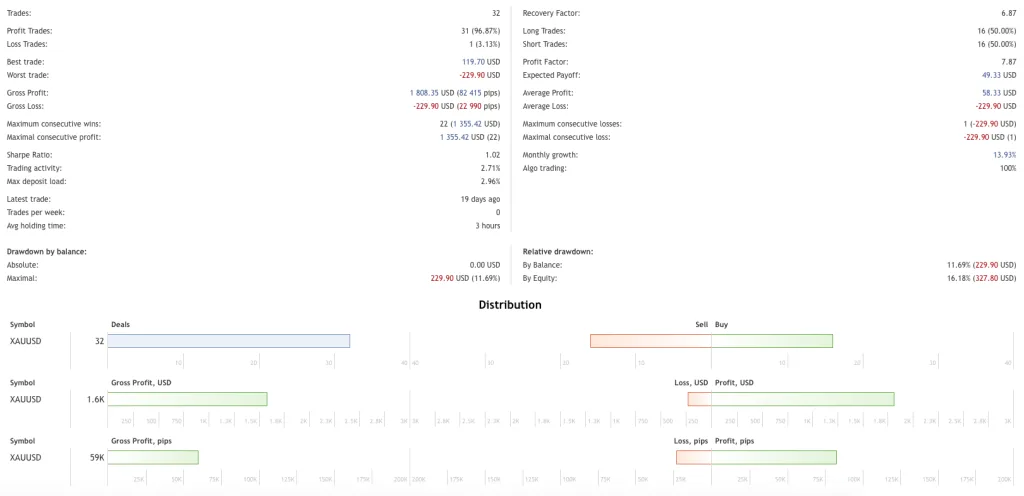Viewport: 1024px width, 496px height.
Task: Click the Relative drawdown heading
Action: (x=558, y=251)
